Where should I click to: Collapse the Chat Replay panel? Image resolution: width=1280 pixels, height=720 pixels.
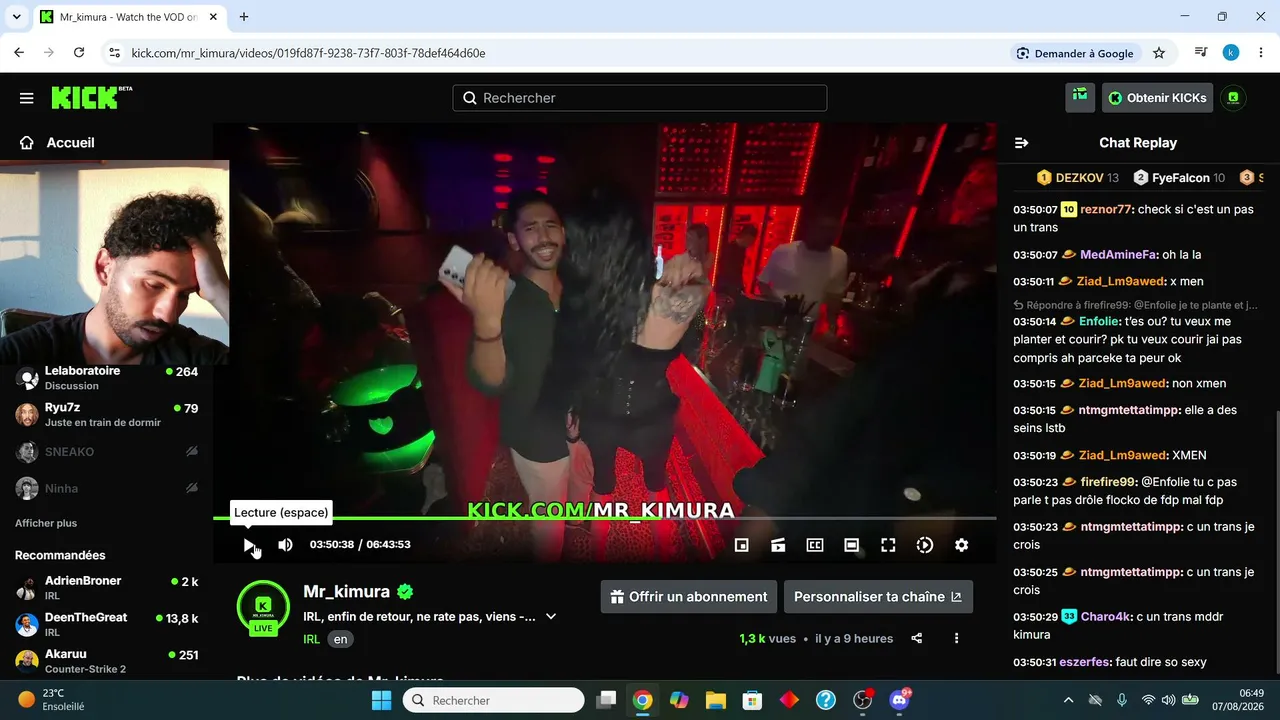click(x=1021, y=143)
